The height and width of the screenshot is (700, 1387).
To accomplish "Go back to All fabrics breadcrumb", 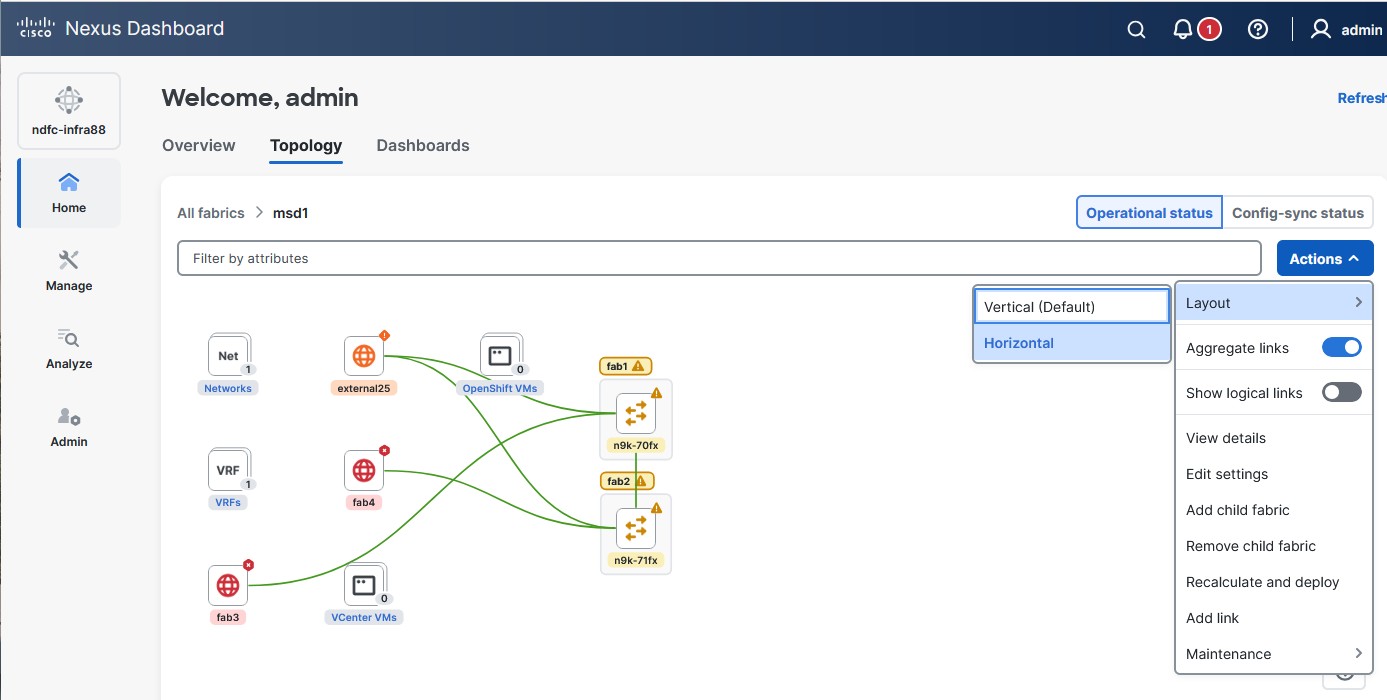I will click(x=211, y=213).
